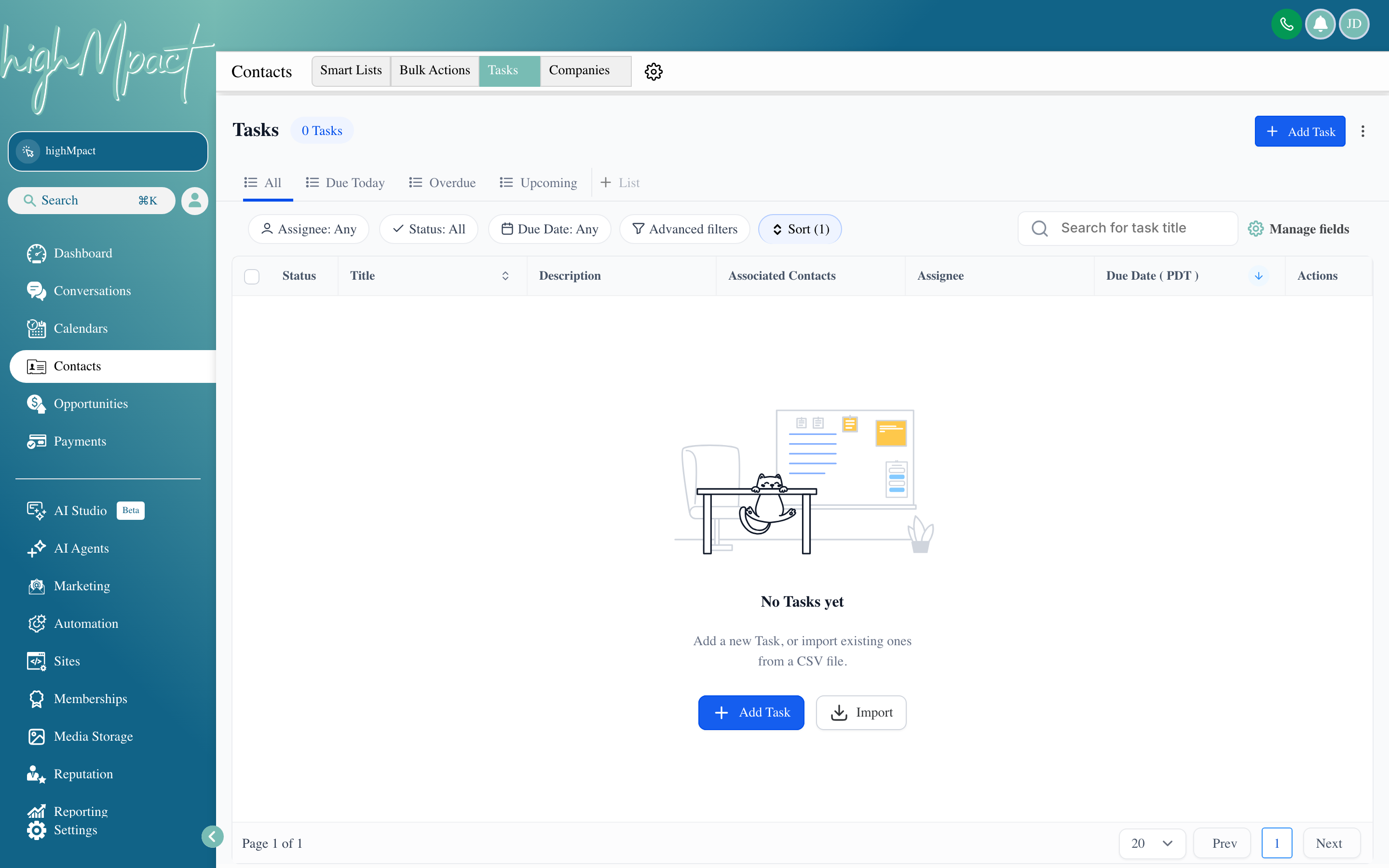
Task: Select the All tasks list tab
Action: [263, 183]
